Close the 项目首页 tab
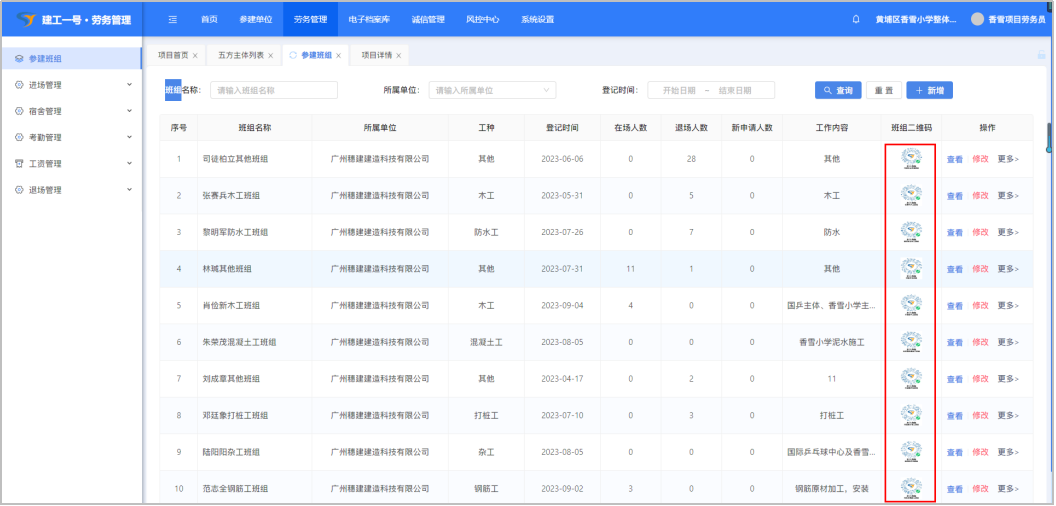Screen dimensions: 1056x506 point(195,56)
